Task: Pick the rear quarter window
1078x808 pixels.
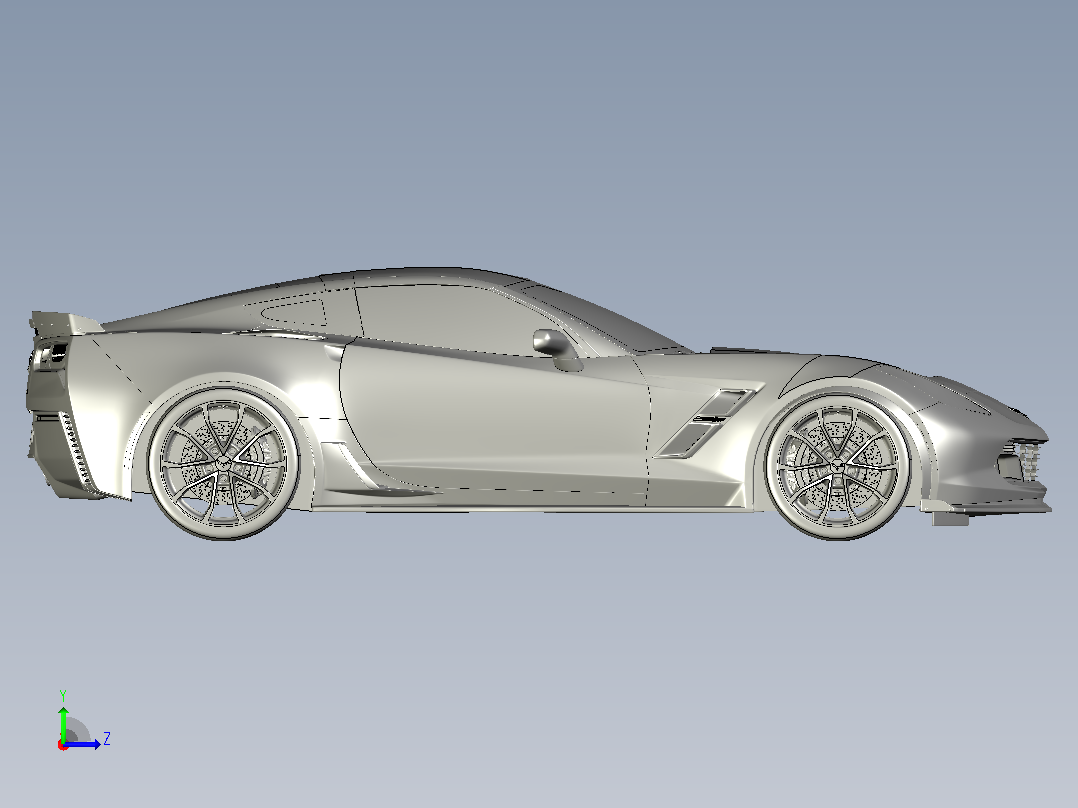Action: pos(294,312)
